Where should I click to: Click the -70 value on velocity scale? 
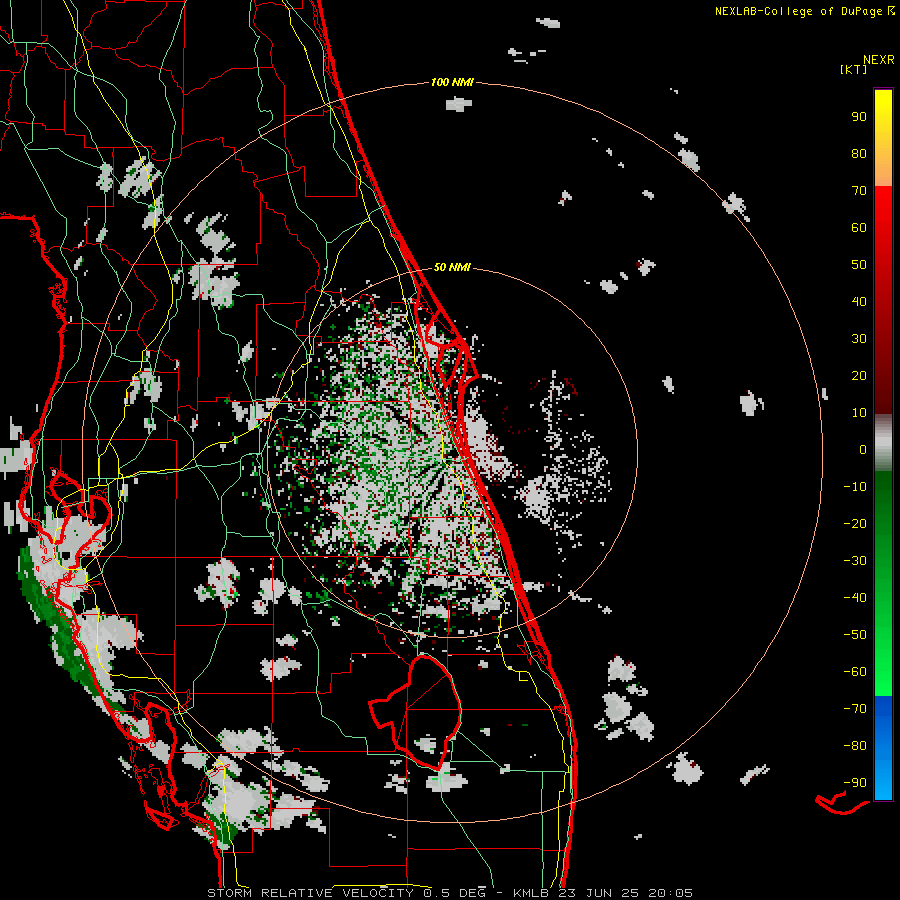(855, 708)
